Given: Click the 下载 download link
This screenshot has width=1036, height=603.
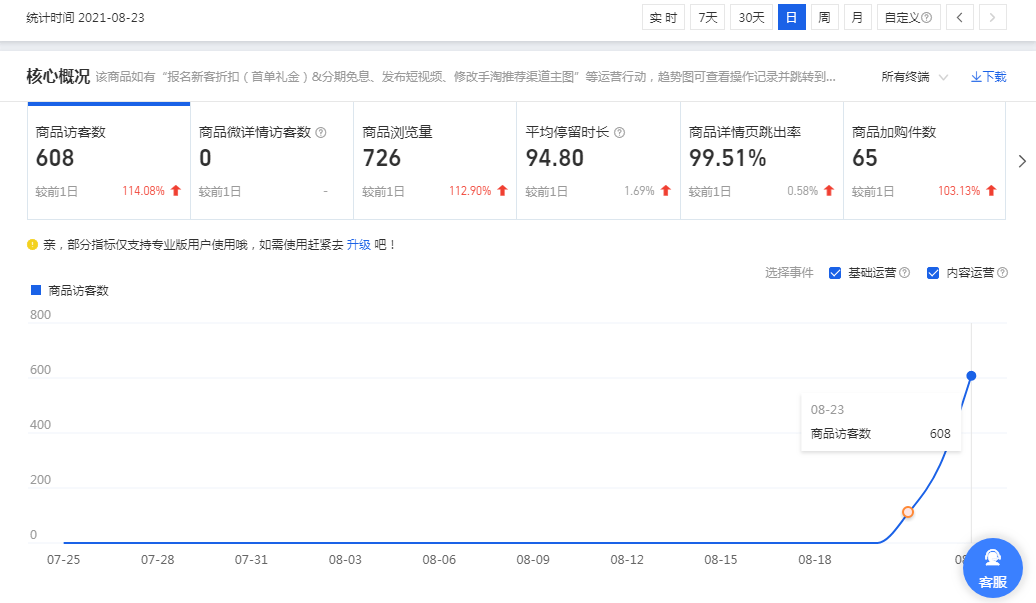Looking at the screenshot, I should tap(988, 77).
